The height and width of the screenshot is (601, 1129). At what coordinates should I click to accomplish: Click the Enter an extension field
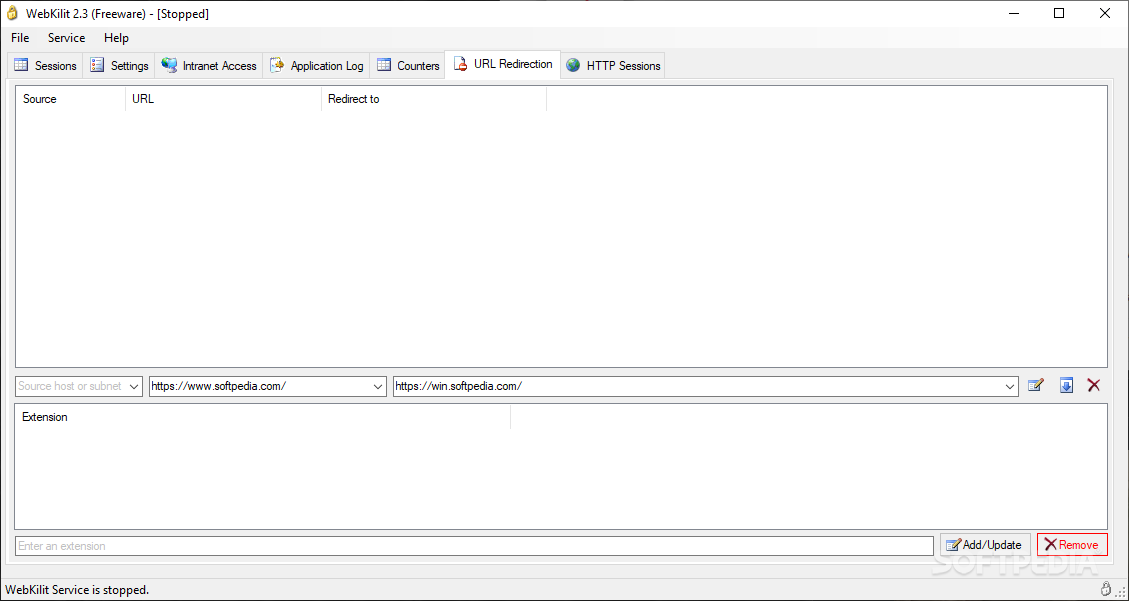pyautogui.click(x=474, y=546)
